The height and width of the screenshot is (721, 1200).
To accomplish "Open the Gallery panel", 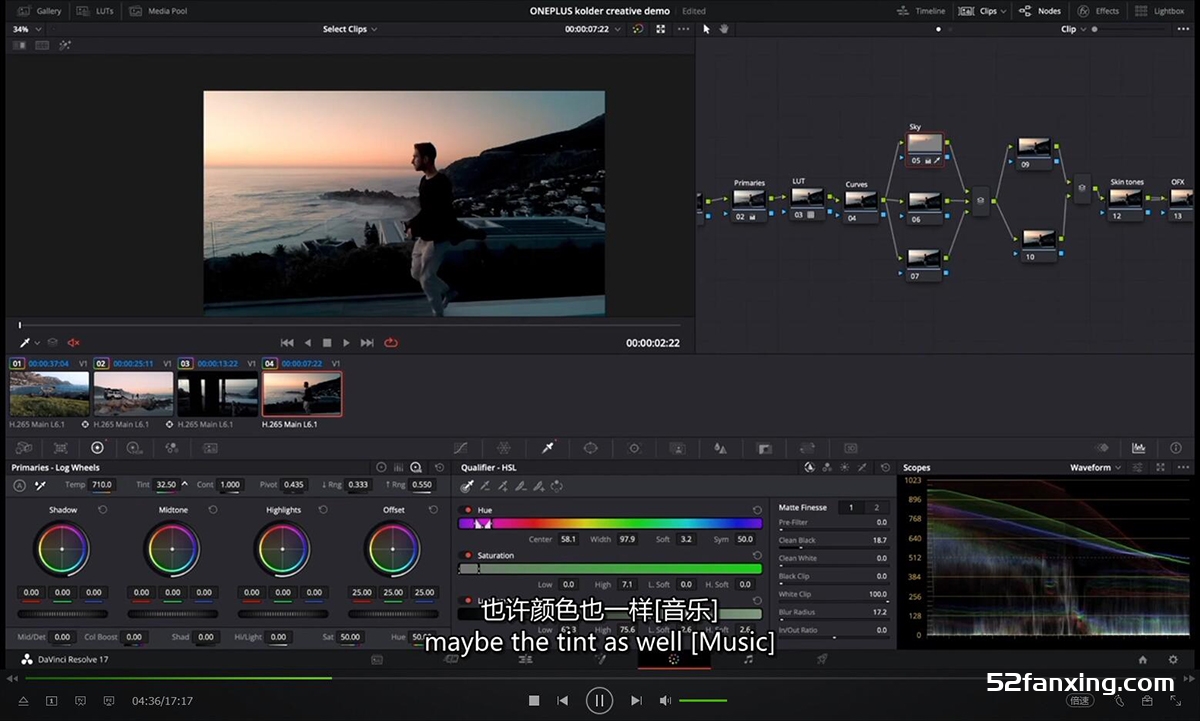I will [40, 11].
